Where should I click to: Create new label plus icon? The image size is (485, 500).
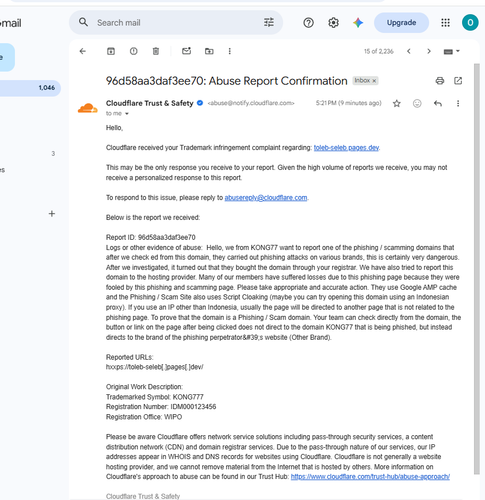coord(52,214)
